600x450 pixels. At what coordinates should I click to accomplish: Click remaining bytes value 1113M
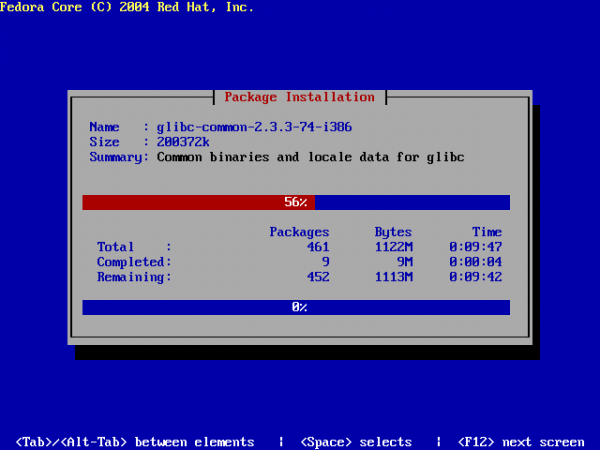point(394,277)
